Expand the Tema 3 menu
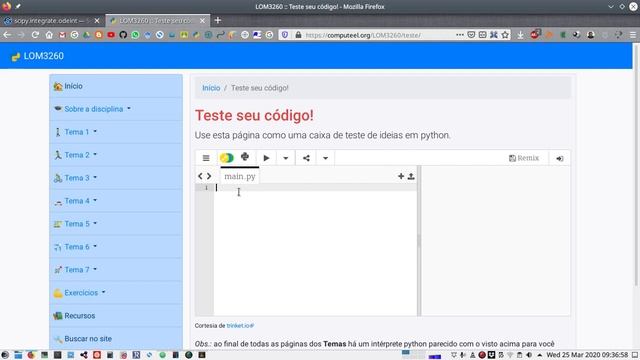 (116, 178)
